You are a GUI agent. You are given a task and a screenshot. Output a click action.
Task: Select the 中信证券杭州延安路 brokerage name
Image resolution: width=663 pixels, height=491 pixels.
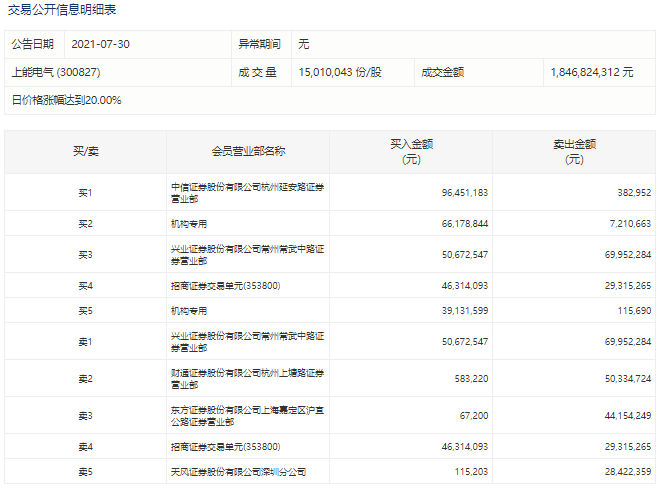(247, 192)
